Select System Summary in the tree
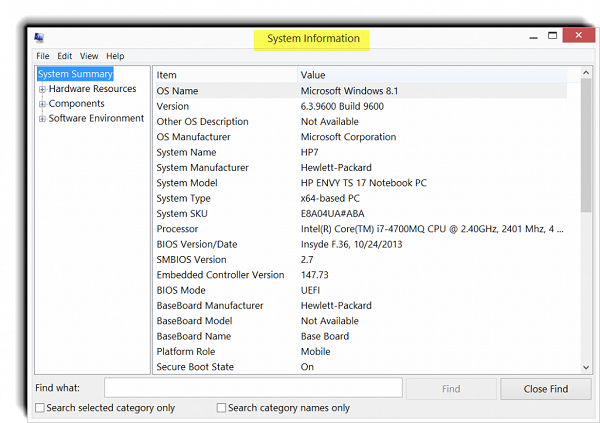 [x=75, y=74]
